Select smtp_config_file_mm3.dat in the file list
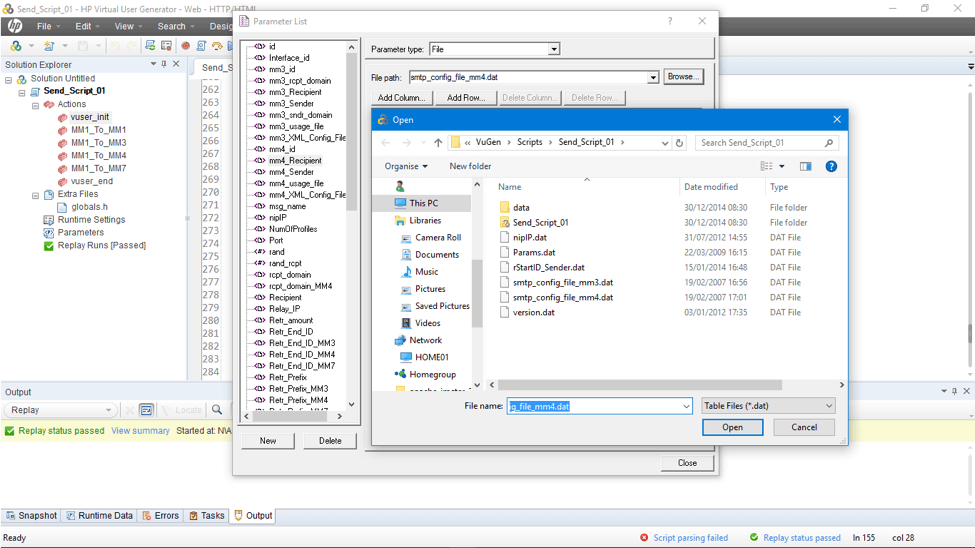Image resolution: width=975 pixels, height=548 pixels. click(562, 283)
